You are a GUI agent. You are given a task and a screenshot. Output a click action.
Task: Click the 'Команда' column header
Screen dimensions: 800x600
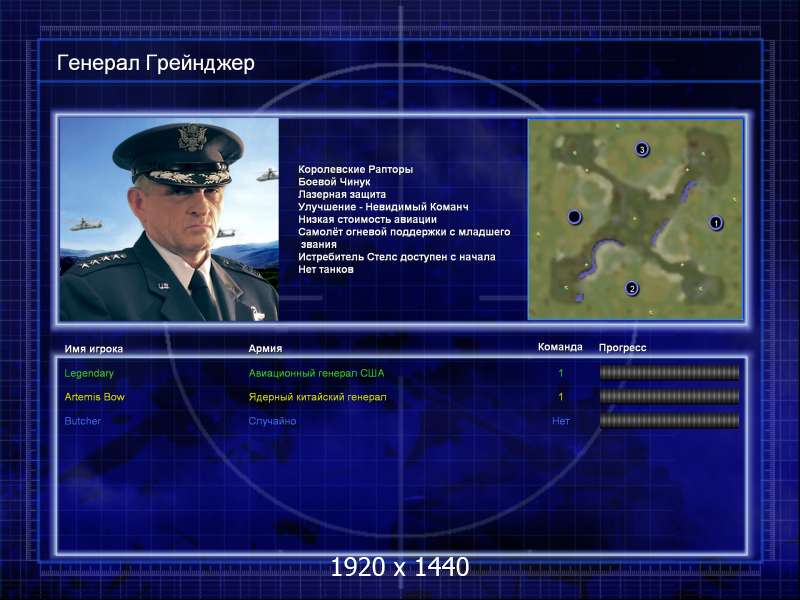560,347
